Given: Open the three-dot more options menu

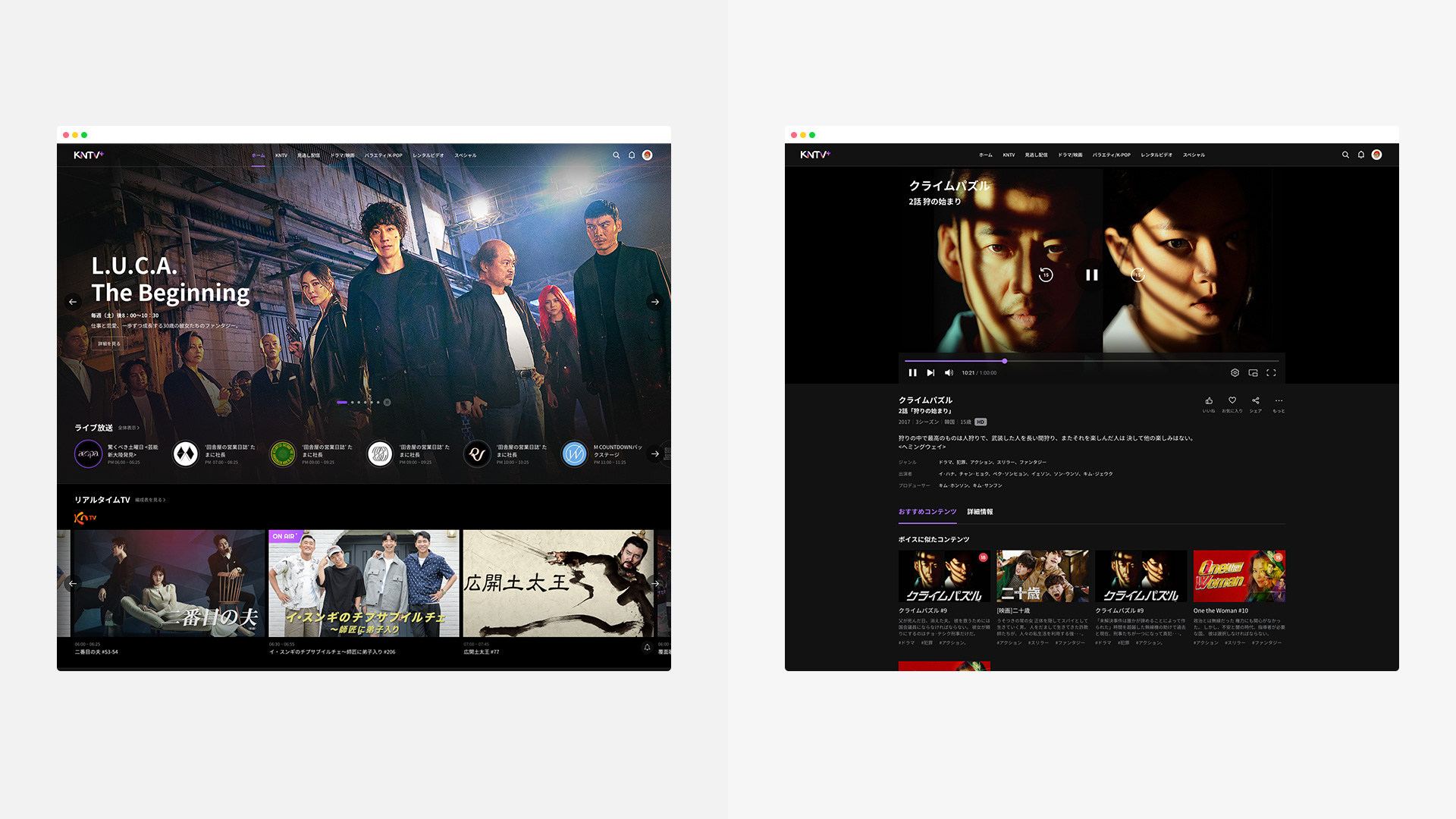Looking at the screenshot, I should click(x=1279, y=401).
